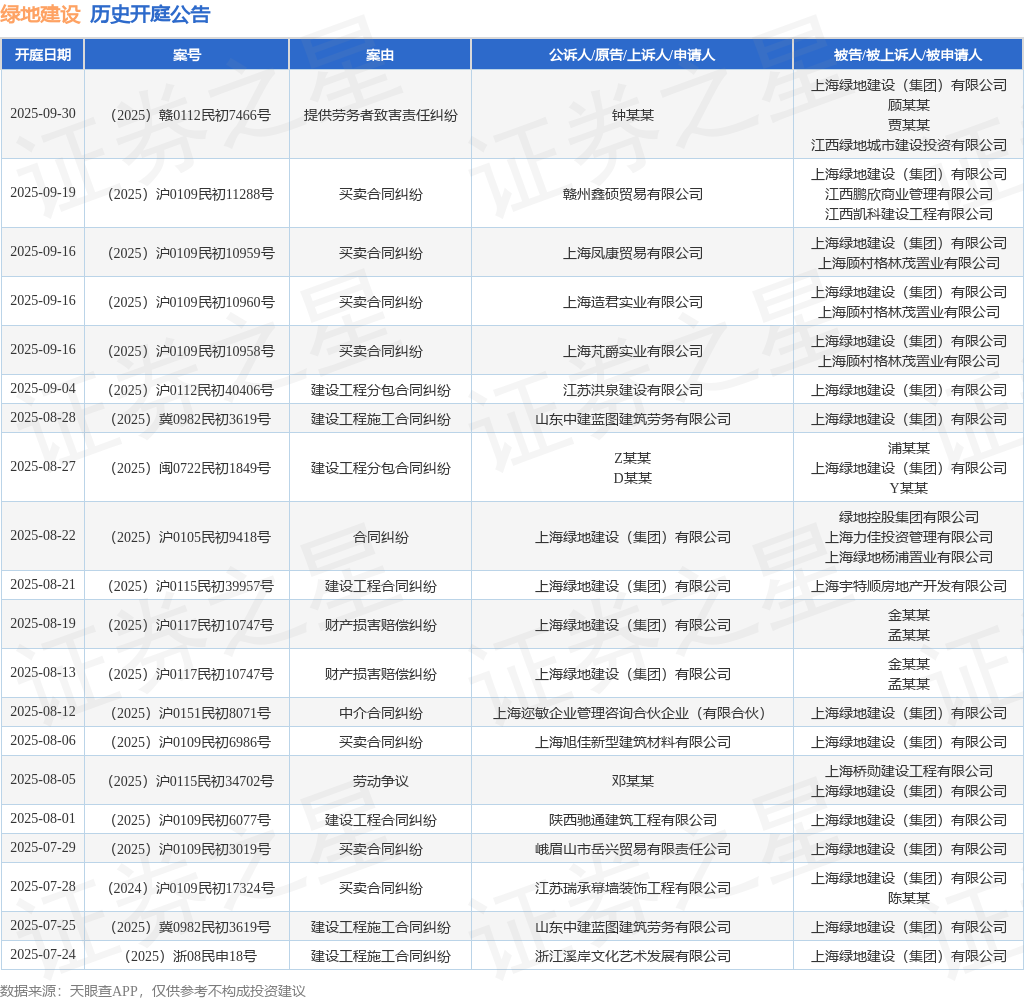
Task: Click plaintiff Z某某
Action: [632, 458]
